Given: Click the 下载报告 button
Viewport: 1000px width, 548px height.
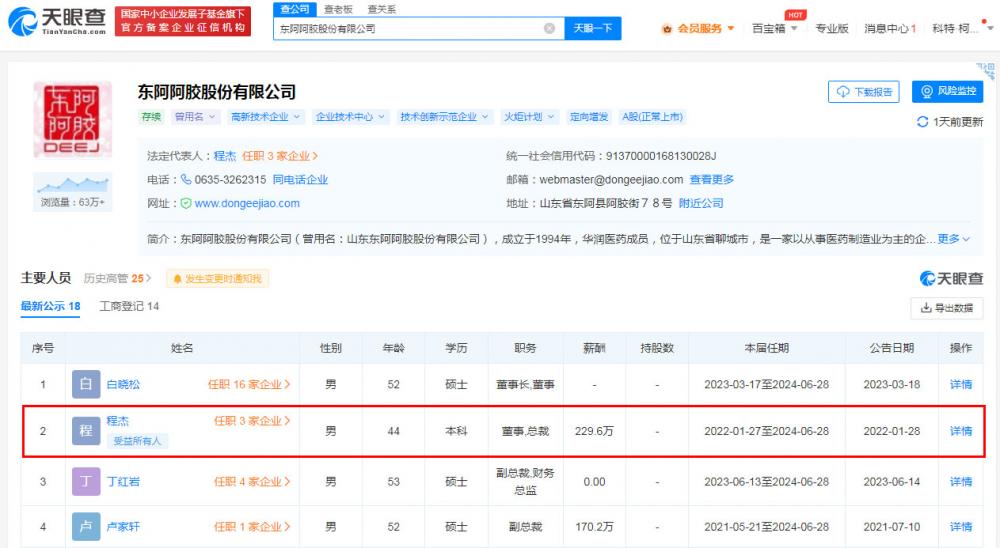Looking at the screenshot, I should [864, 91].
